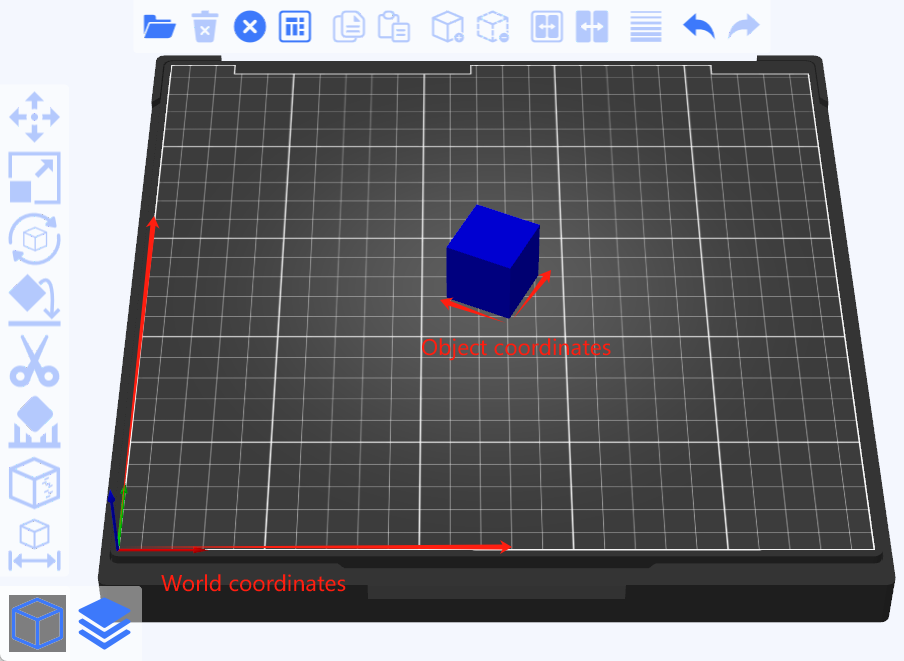Image resolution: width=904 pixels, height=661 pixels.
Task: Open a model file
Action: click(159, 26)
